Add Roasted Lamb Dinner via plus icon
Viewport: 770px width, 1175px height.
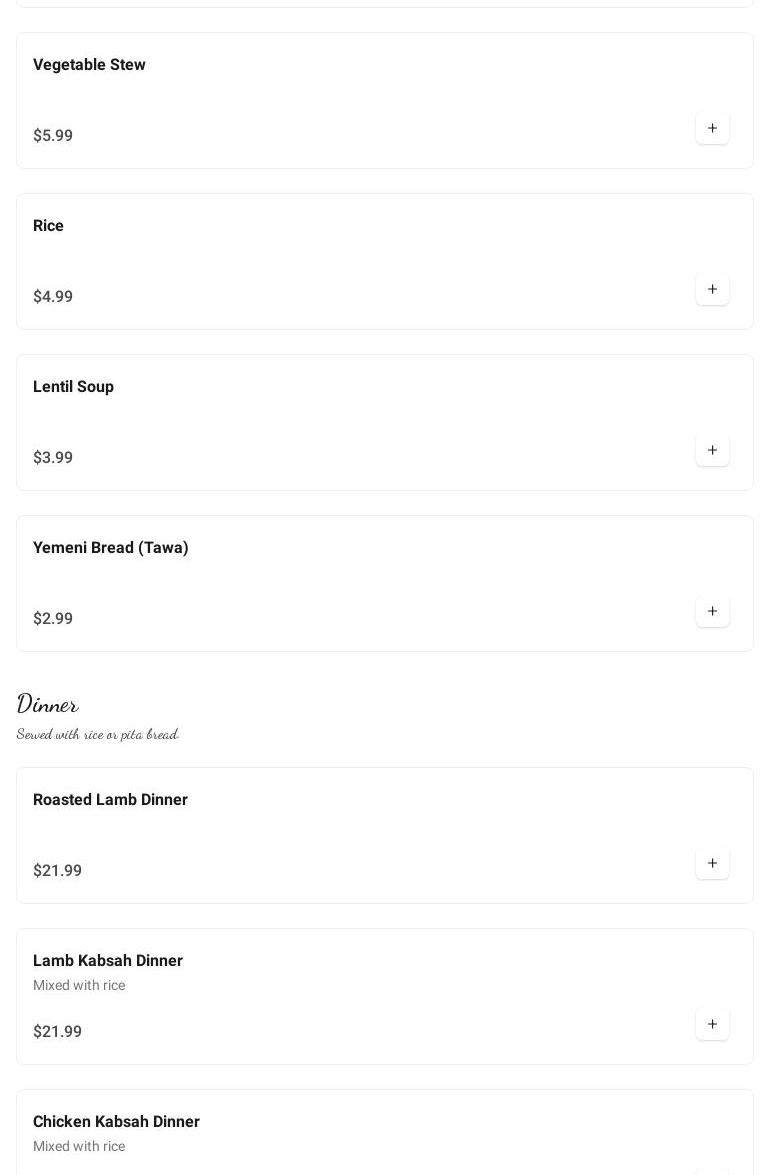pyautogui.click(x=712, y=863)
